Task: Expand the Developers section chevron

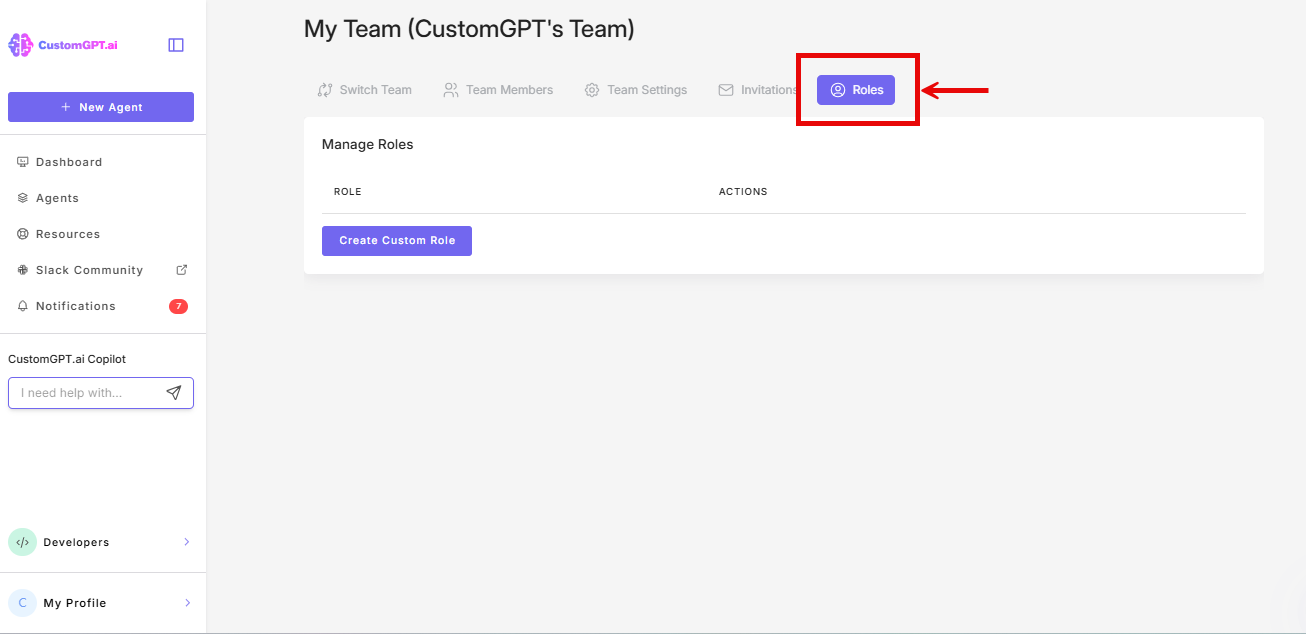Action: [x=187, y=541]
